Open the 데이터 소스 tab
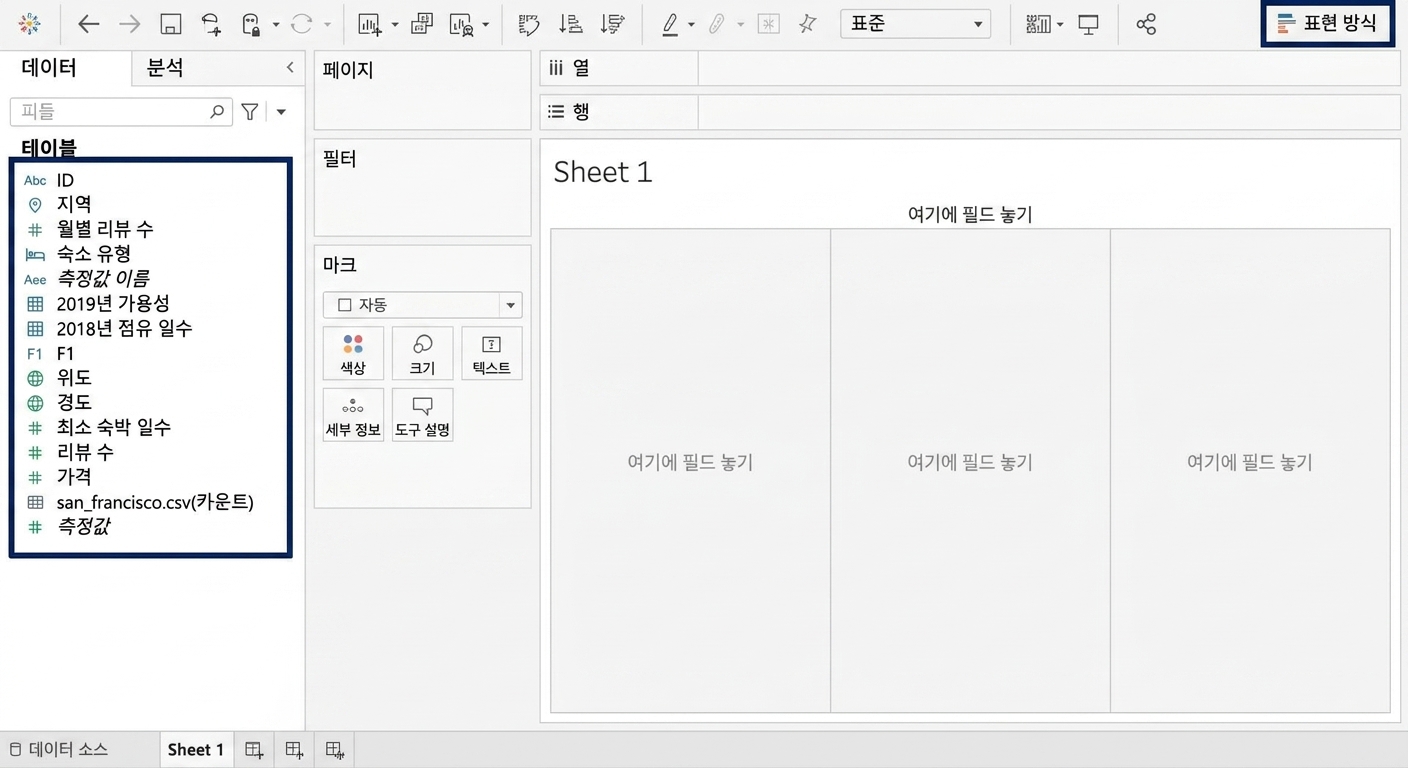1408x768 pixels. pyautogui.click(x=58, y=749)
